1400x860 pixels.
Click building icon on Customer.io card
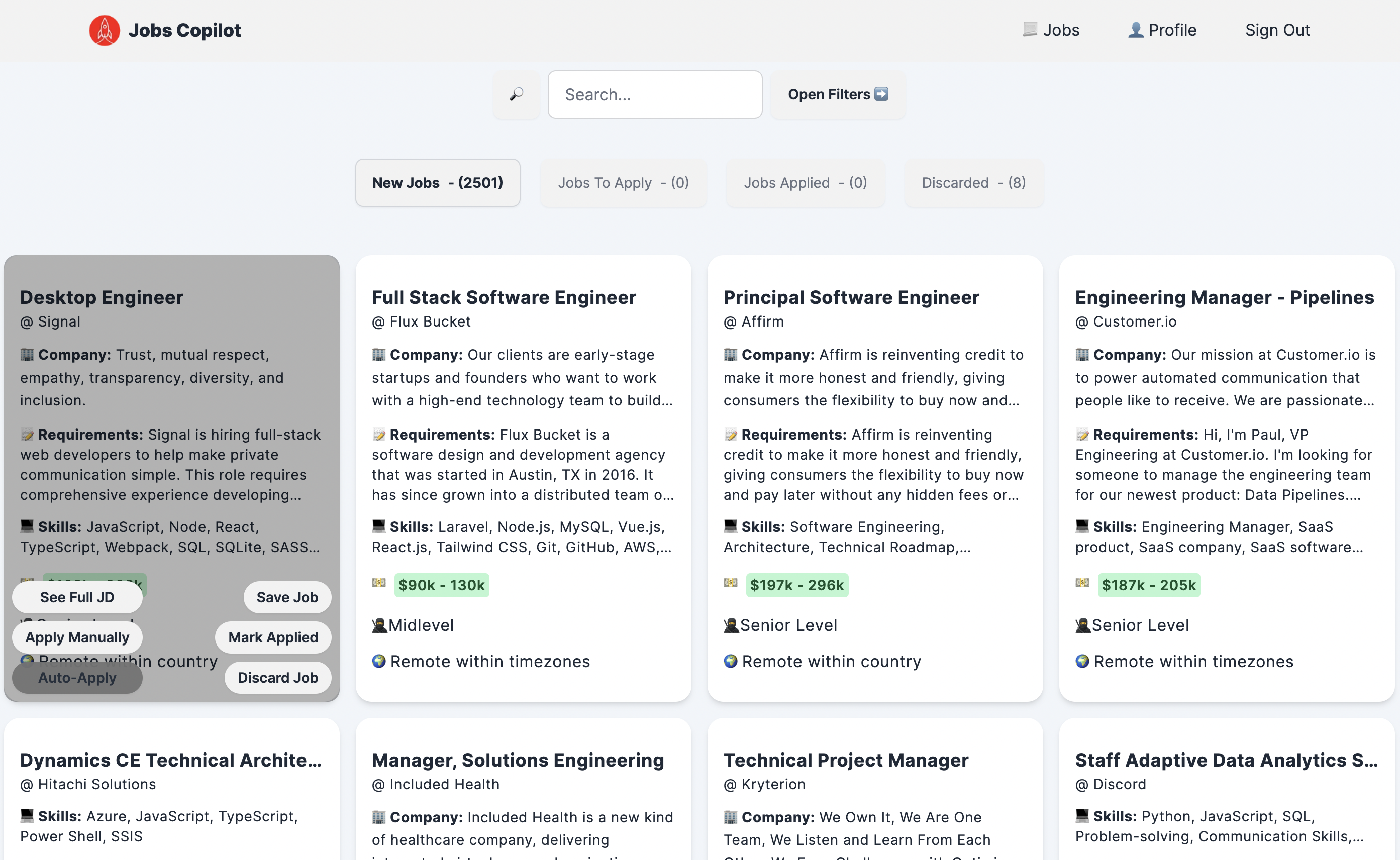click(x=1082, y=355)
